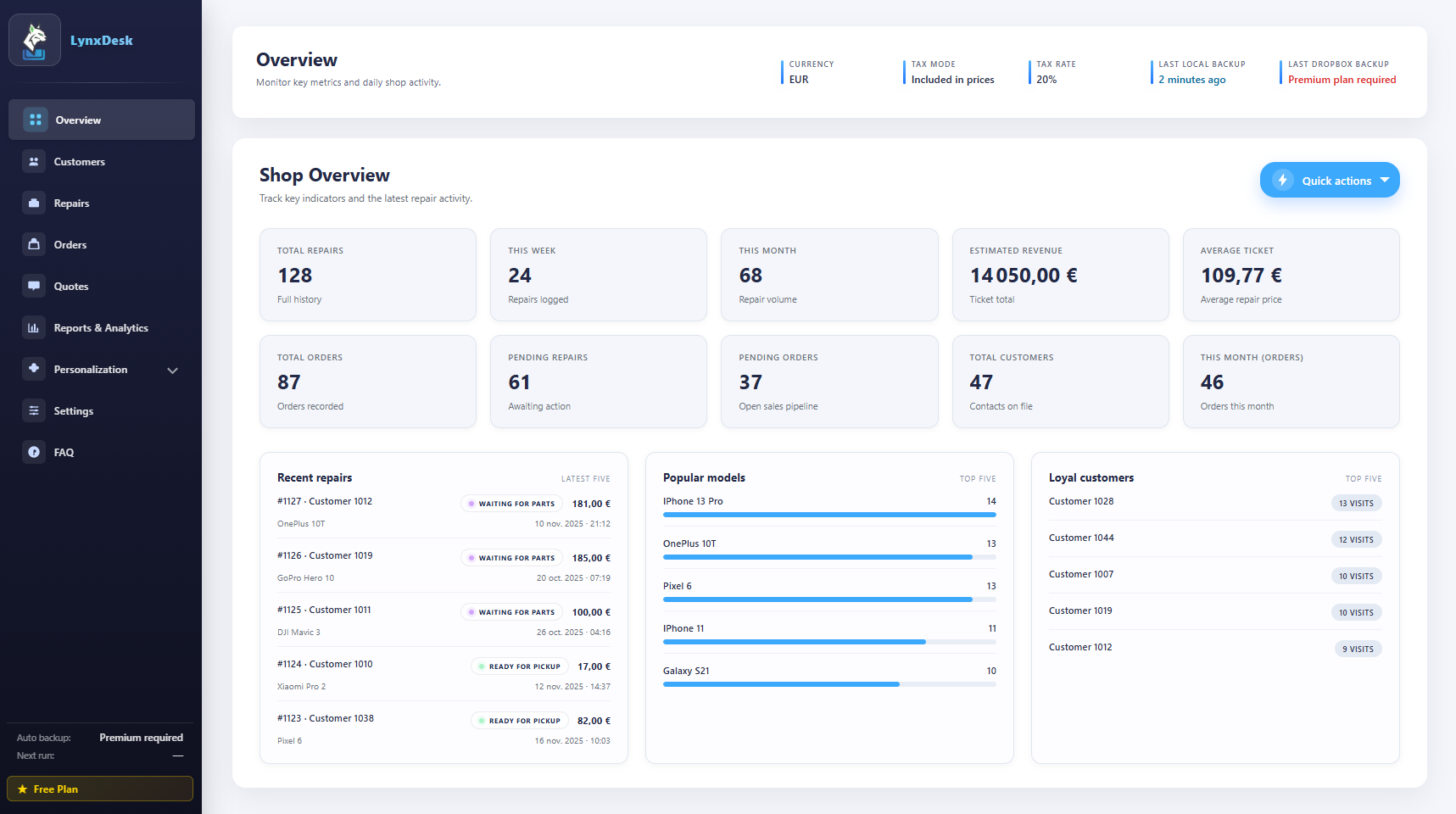Click the Estimated Revenue metric card
Image resolution: width=1456 pixels, height=814 pixels.
[1060, 275]
